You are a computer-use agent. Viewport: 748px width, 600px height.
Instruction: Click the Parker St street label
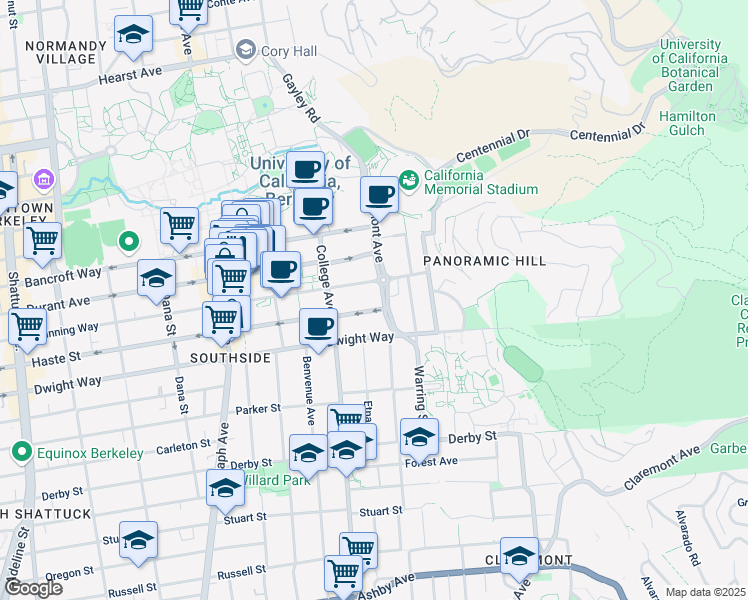tap(258, 409)
